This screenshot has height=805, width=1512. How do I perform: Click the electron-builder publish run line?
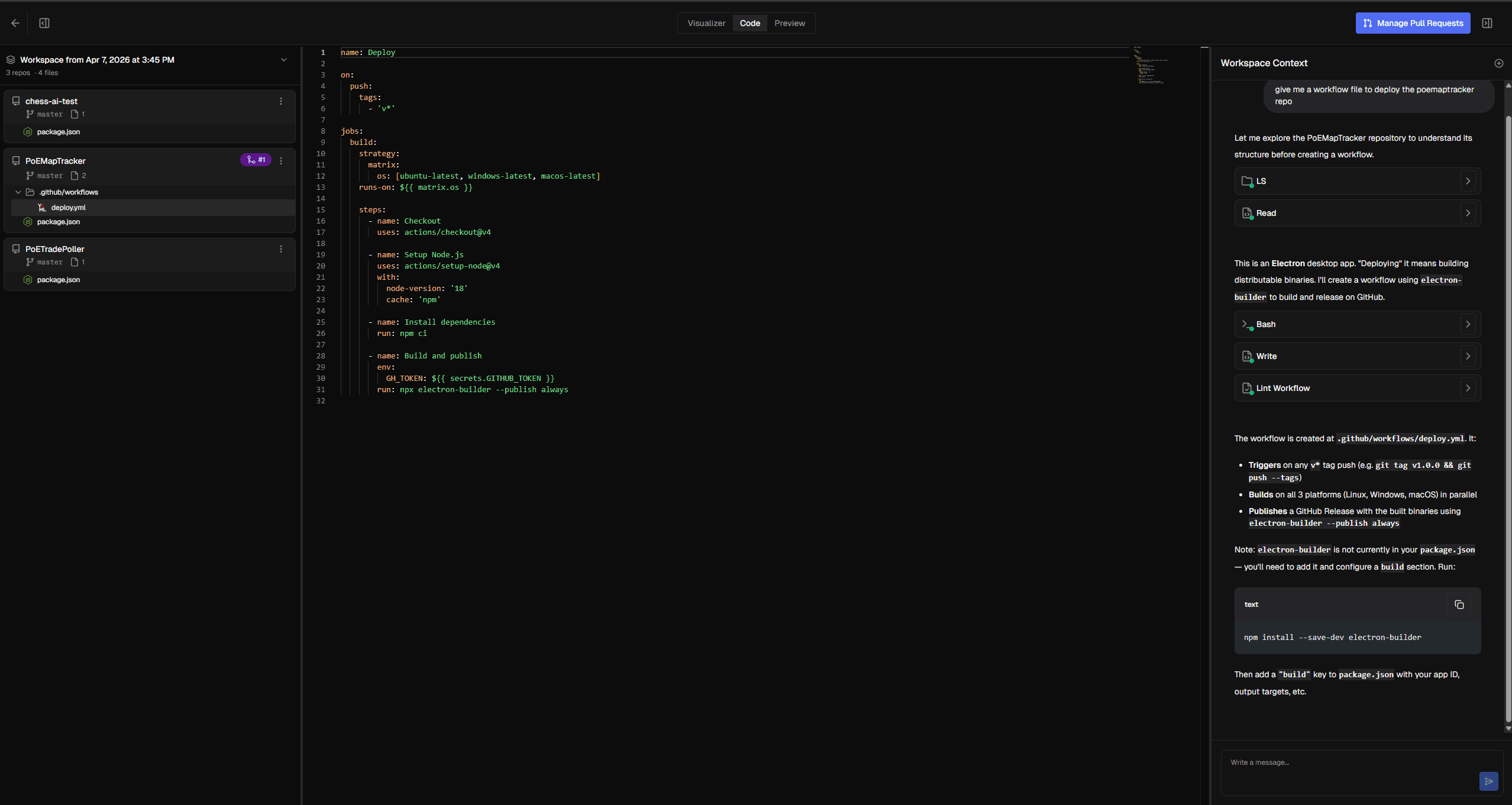click(x=472, y=390)
